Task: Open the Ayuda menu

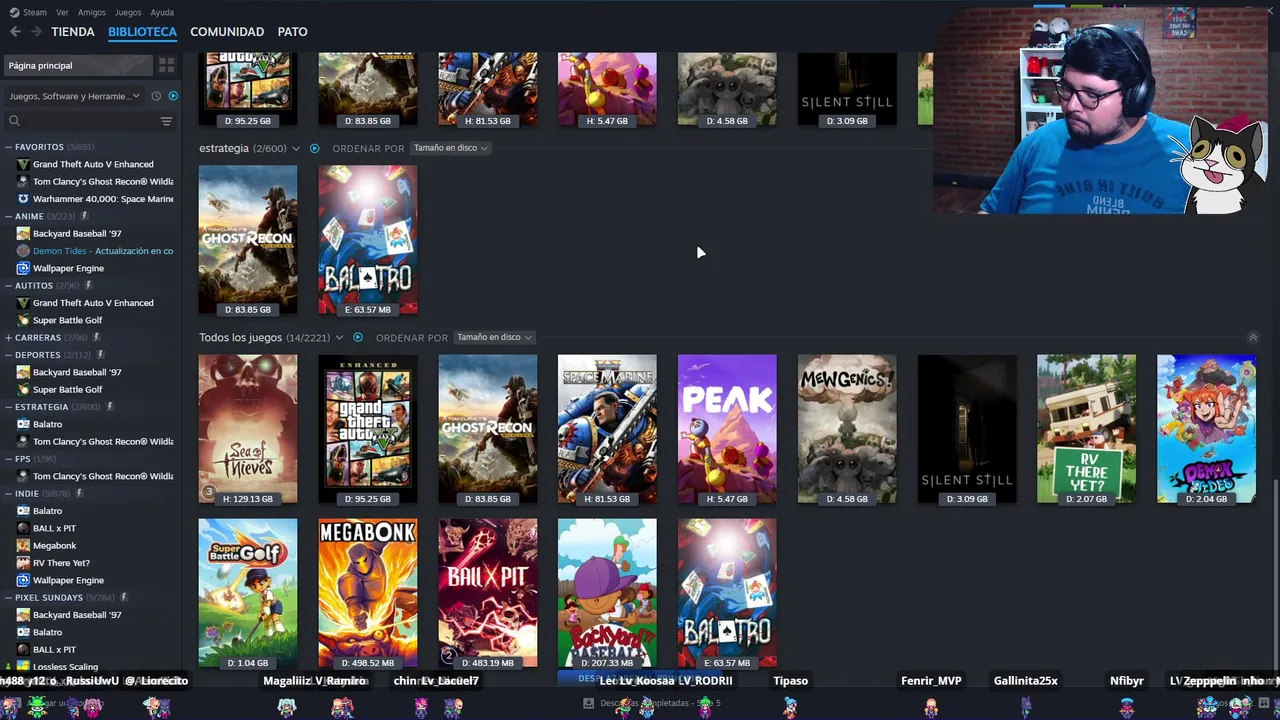Action: tap(162, 12)
